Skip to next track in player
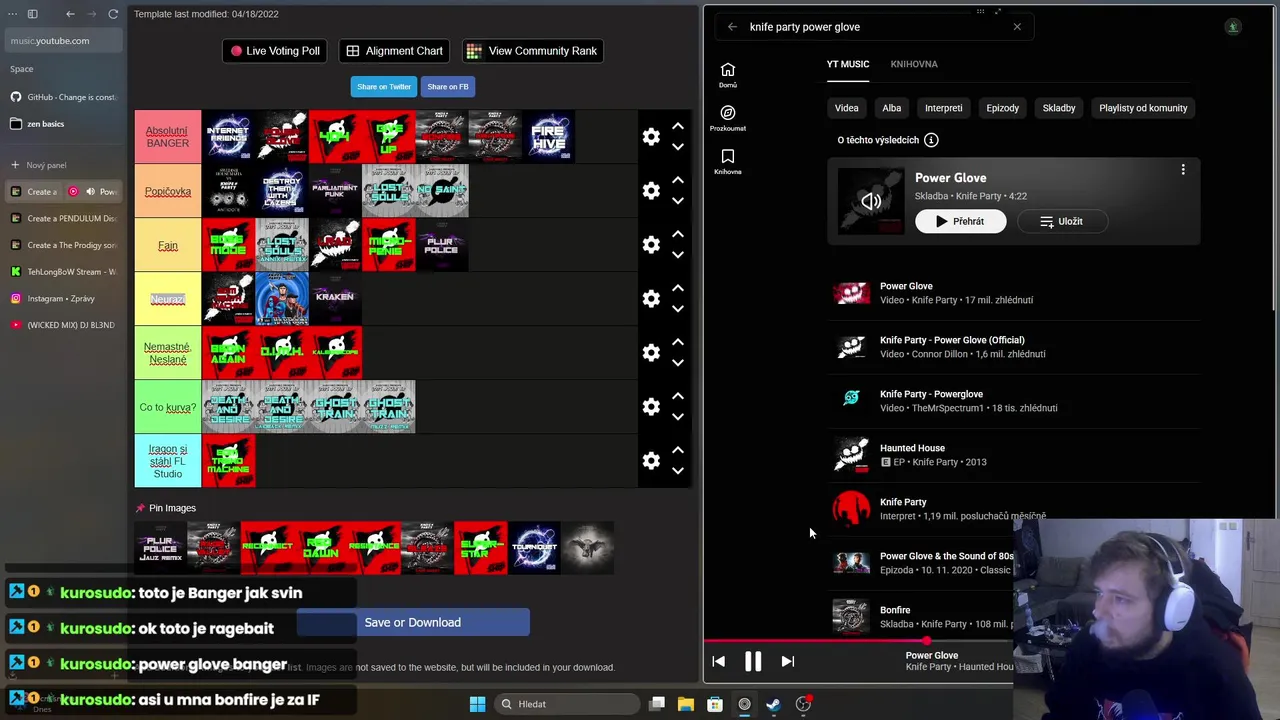Viewport: 1280px width, 720px height. pyautogui.click(x=787, y=661)
